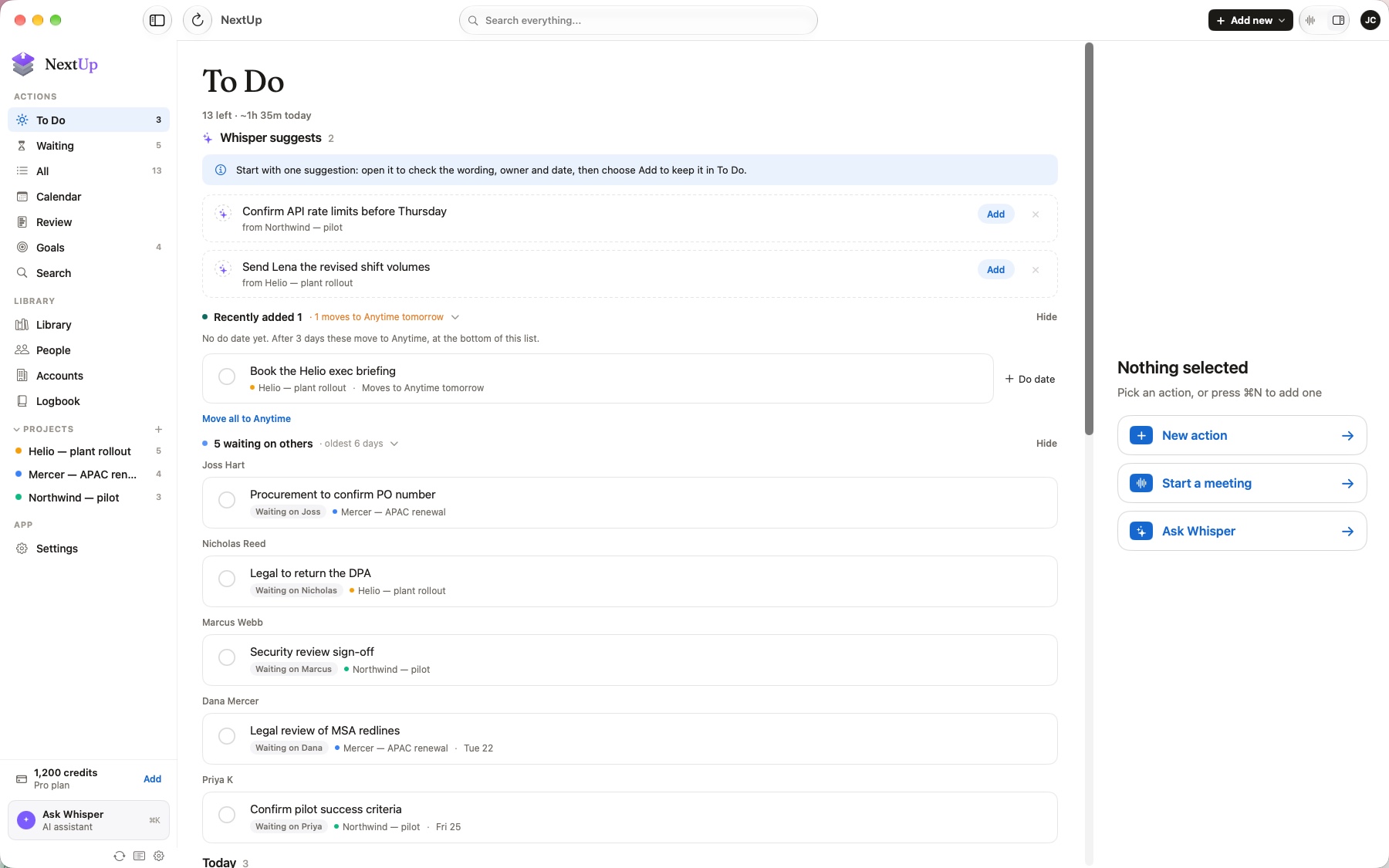
Task: Click the info icon in suggestion banner
Action: click(x=221, y=170)
